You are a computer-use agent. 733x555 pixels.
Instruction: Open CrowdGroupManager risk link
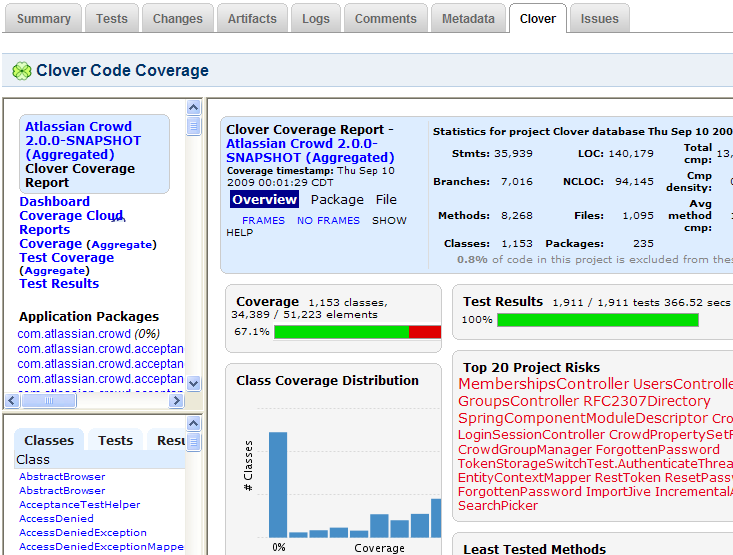[x=525, y=450]
